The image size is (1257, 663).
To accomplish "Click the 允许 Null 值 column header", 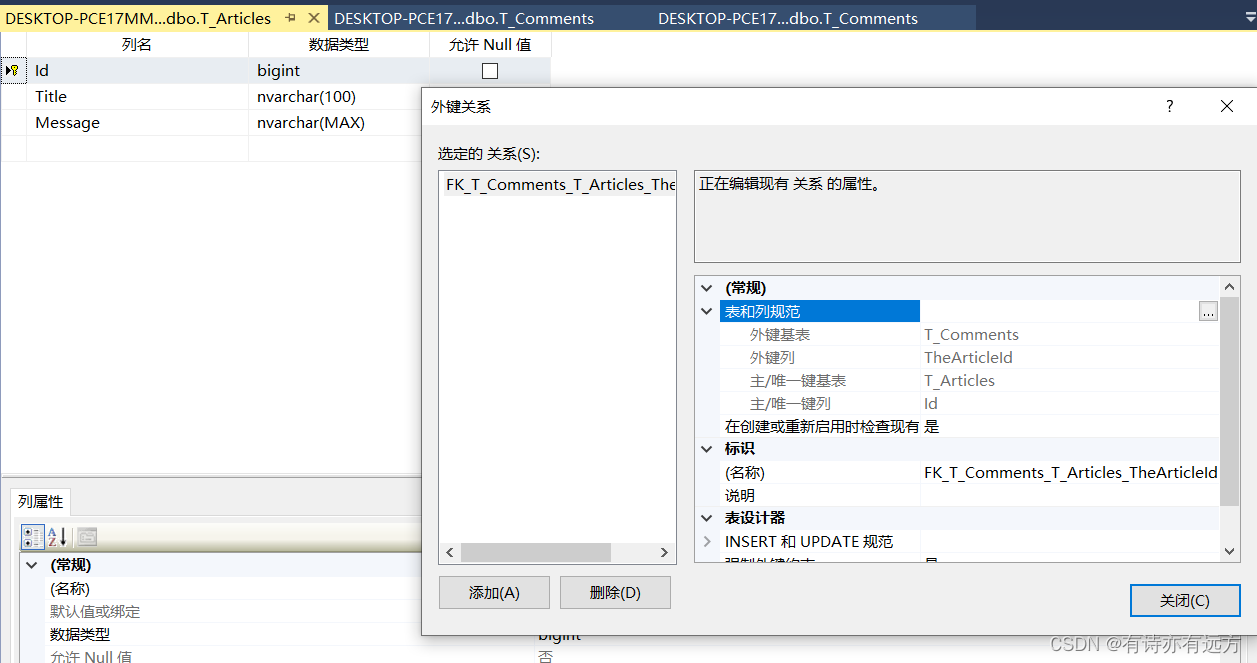I will coord(490,44).
